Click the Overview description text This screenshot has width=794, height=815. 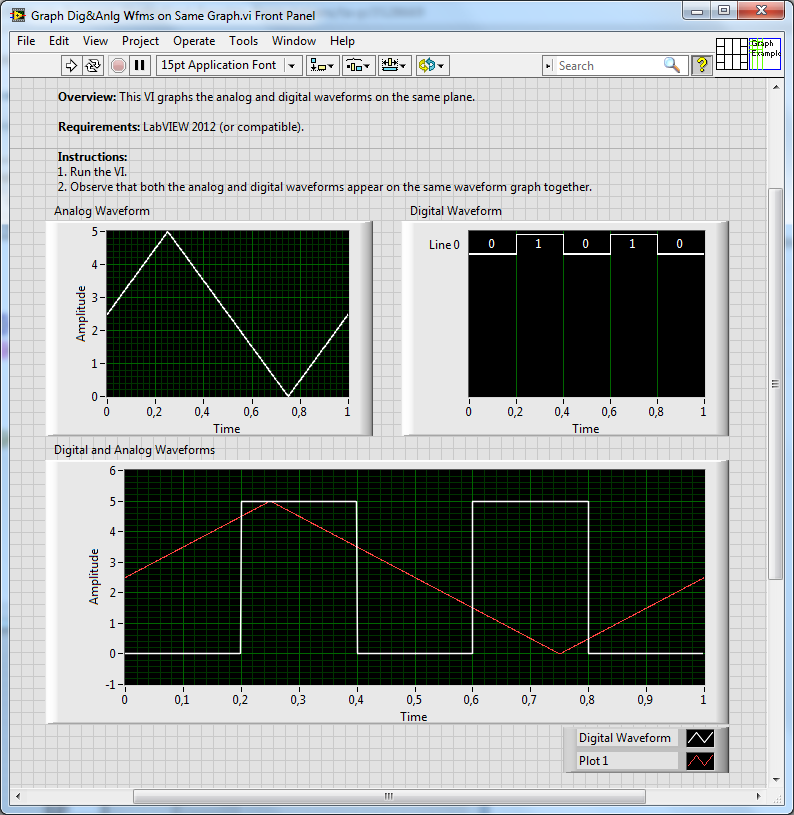(266, 97)
